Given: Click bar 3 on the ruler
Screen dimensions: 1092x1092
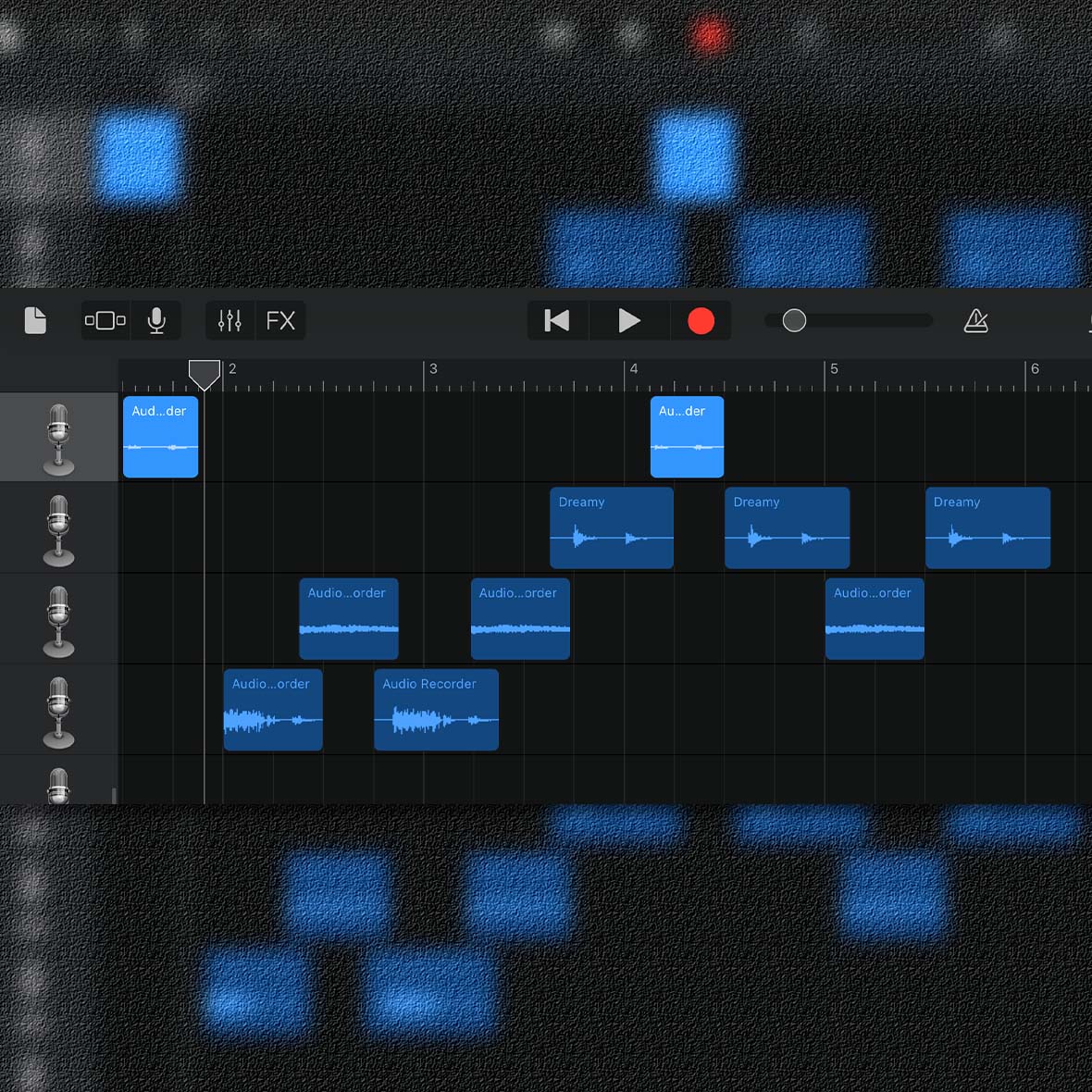Looking at the screenshot, I should click(433, 369).
